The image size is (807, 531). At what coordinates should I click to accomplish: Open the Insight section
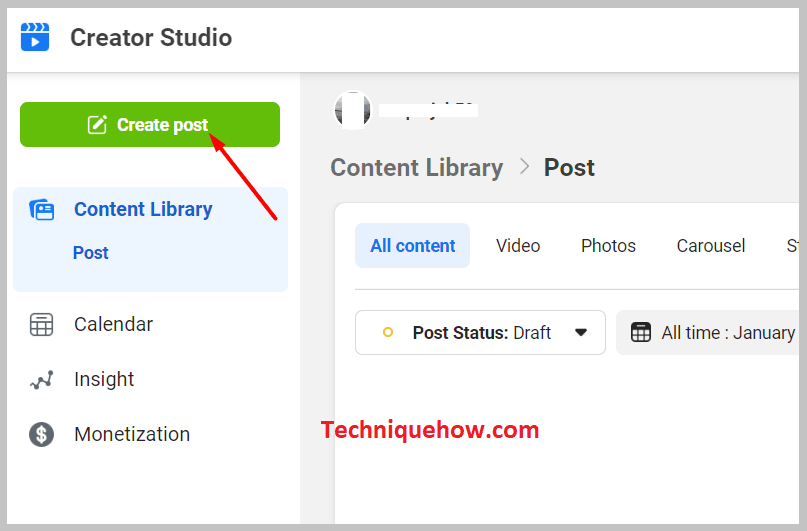pyautogui.click(x=104, y=379)
